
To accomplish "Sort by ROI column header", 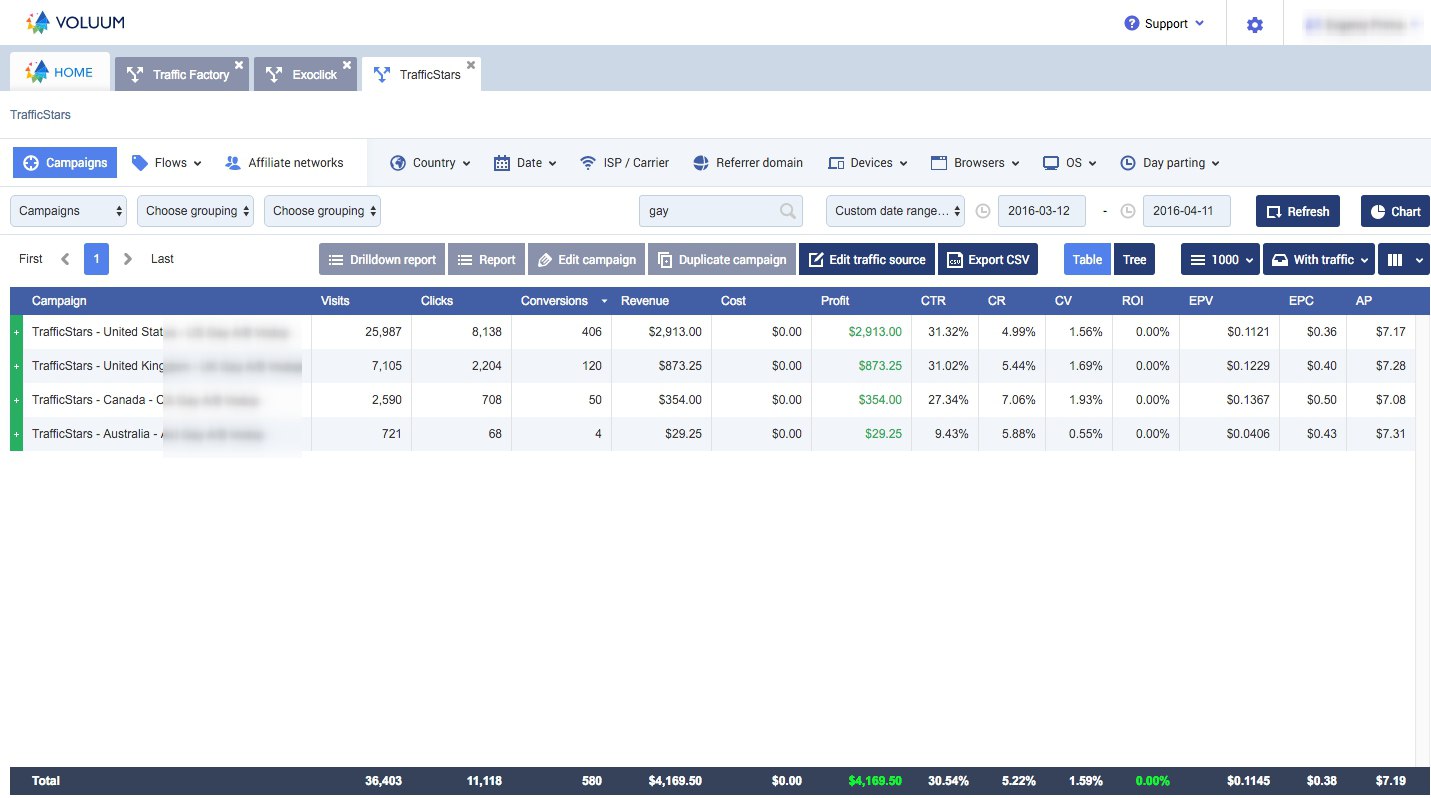I will pyautogui.click(x=1133, y=301).
